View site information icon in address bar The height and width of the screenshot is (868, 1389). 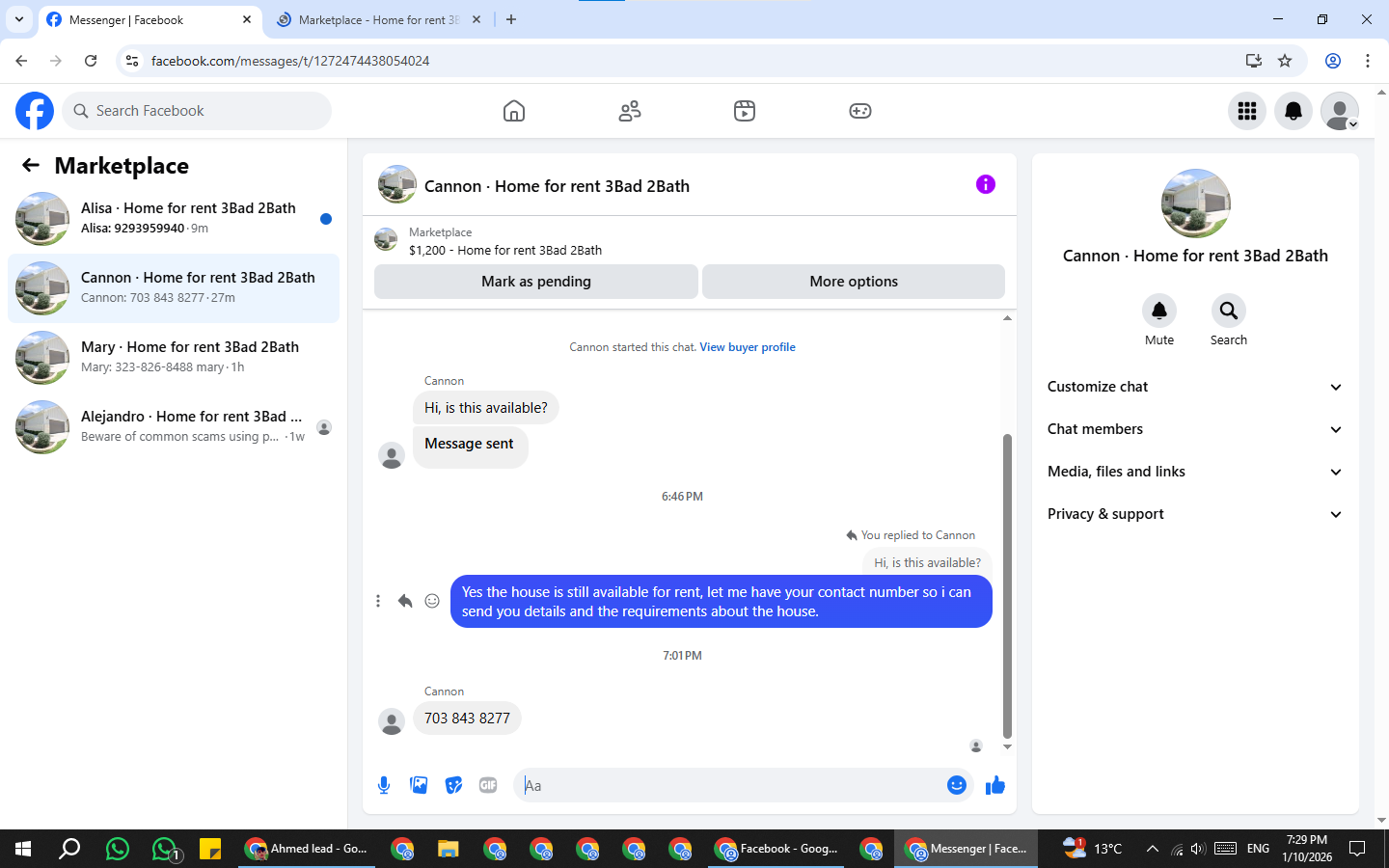pos(132,61)
